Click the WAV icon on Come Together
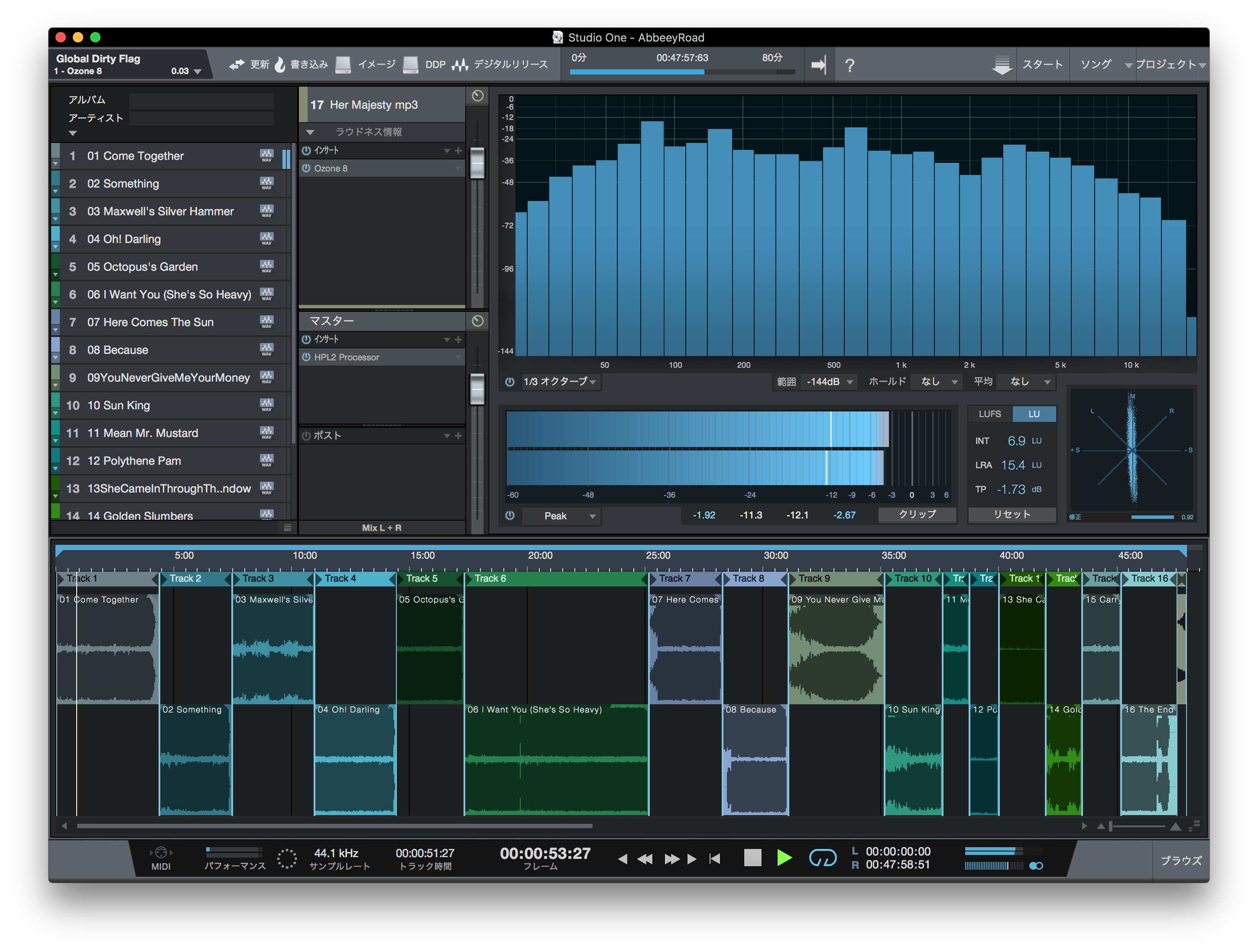The width and height of the screenshot is (1258, 952). point(267,156)
